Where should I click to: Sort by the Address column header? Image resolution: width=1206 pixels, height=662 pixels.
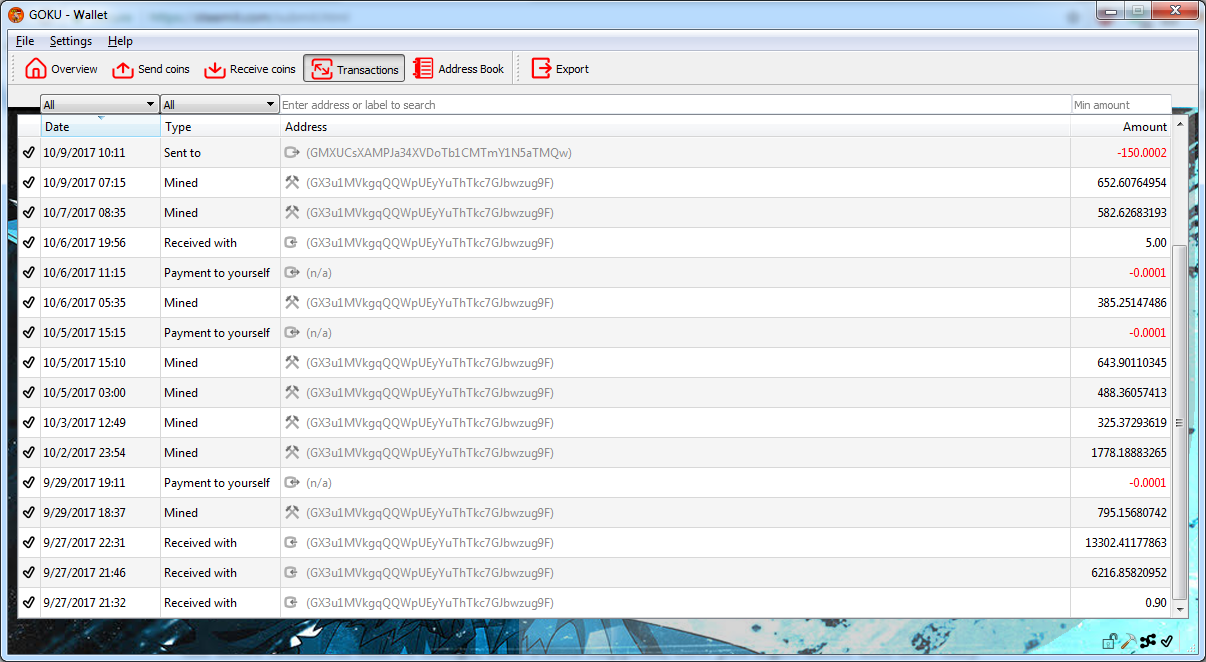[675, 127]
